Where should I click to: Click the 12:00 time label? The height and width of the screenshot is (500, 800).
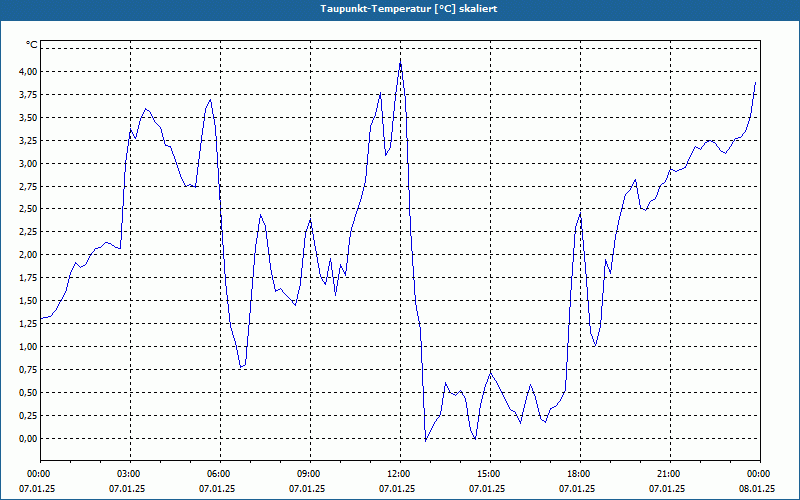[x=397, y=474]
